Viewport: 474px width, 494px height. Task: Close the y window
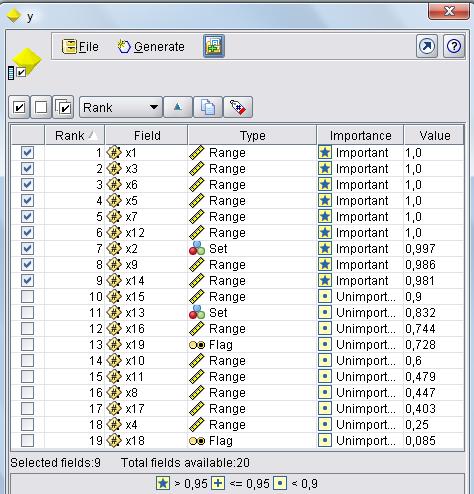coord(449,11)
